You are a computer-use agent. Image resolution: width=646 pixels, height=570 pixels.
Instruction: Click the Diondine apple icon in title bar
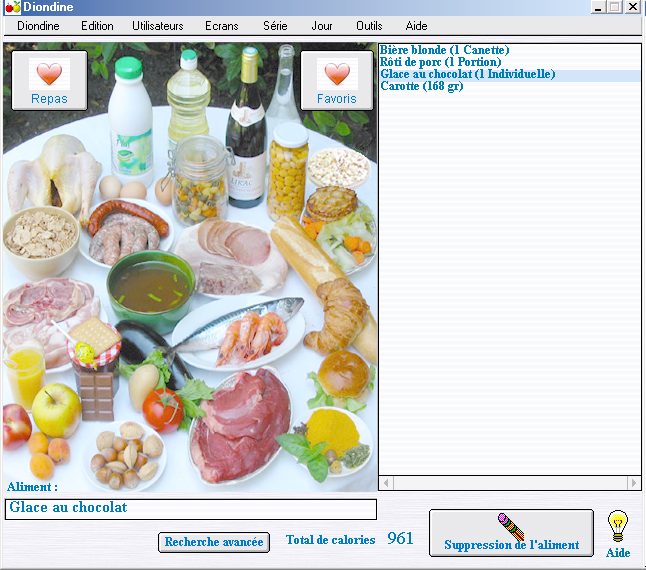pos(13,7)
